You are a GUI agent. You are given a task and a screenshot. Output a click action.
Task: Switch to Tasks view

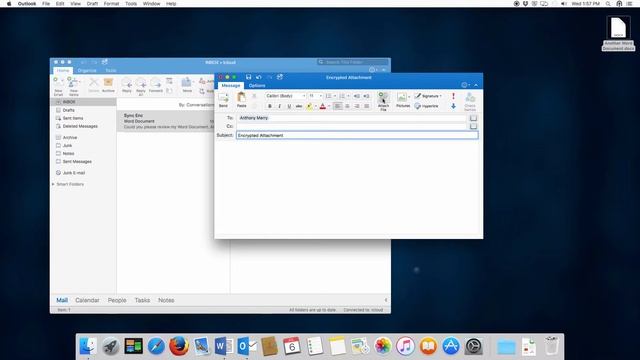(142, 300)
